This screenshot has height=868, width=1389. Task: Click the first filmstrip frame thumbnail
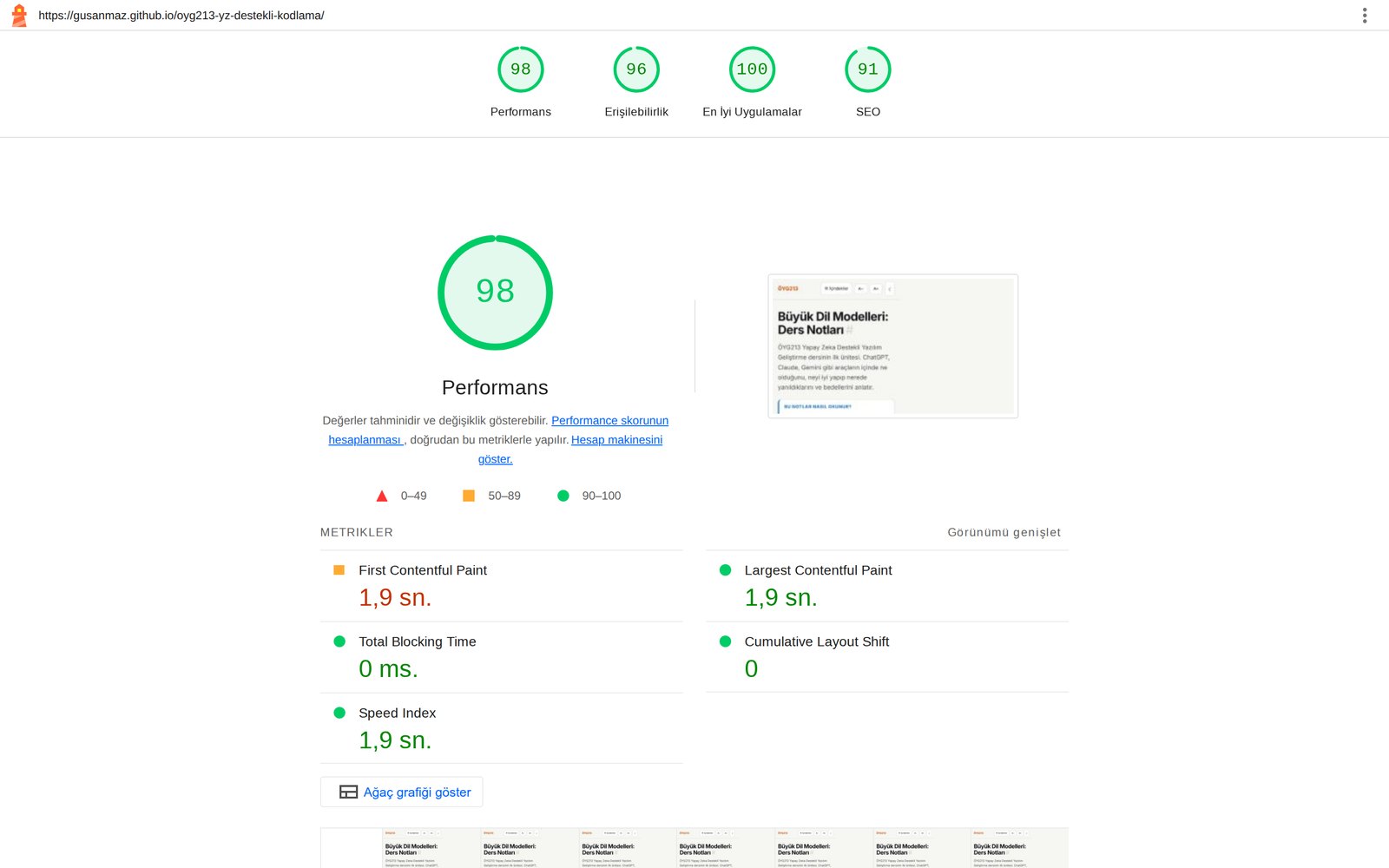(x=351, y=848)
